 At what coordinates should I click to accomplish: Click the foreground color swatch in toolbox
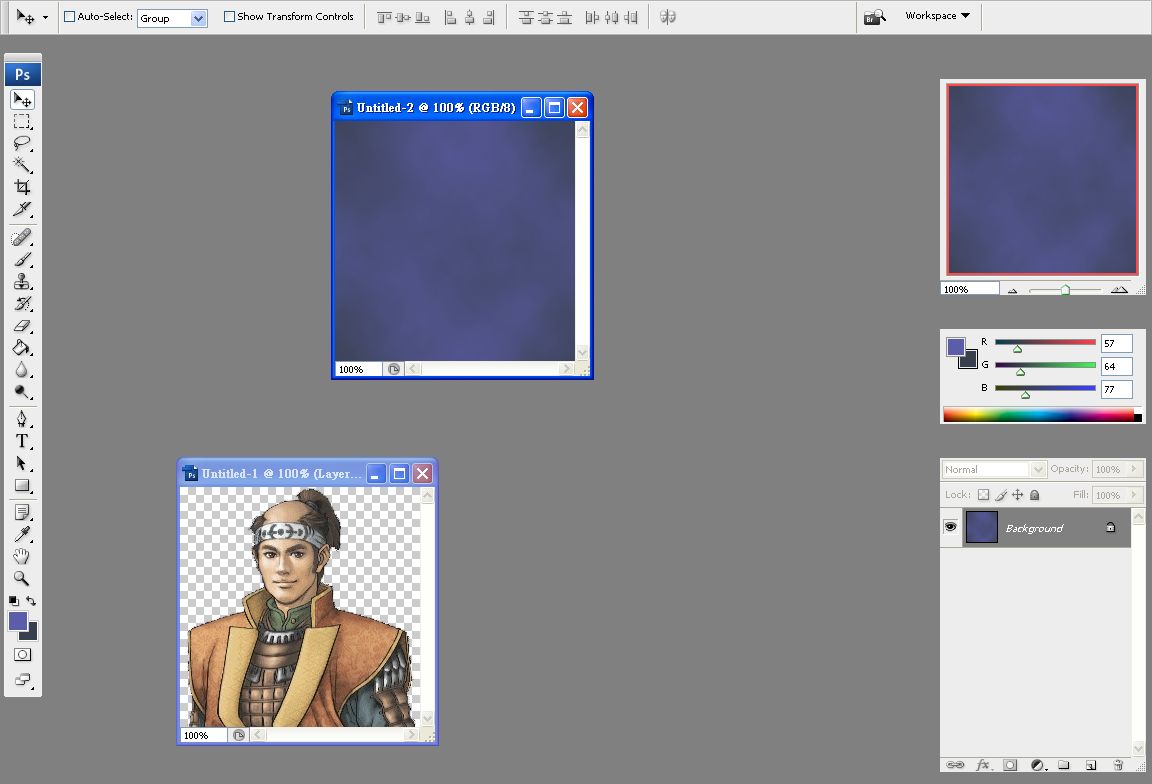18,621
